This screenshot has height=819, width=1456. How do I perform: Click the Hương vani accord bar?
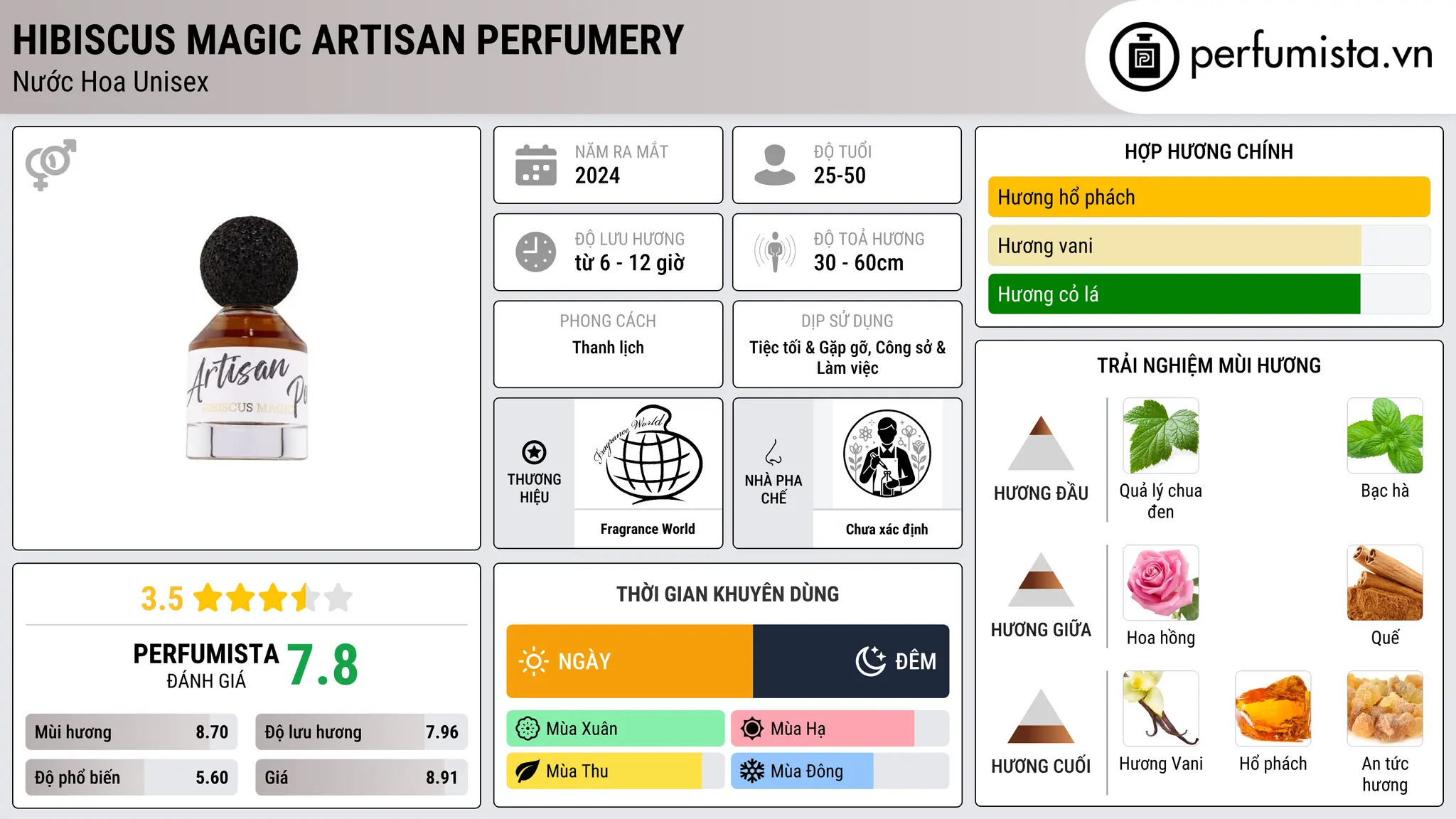(x=1209, y=245)
